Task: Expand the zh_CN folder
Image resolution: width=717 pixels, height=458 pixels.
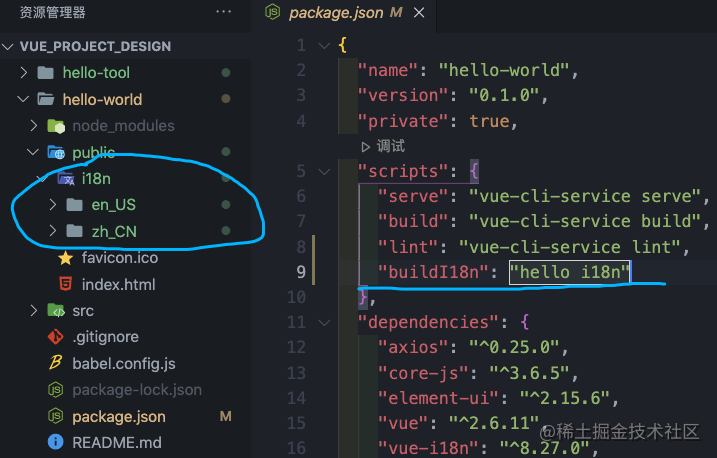Action: click(x=53, y=232)
